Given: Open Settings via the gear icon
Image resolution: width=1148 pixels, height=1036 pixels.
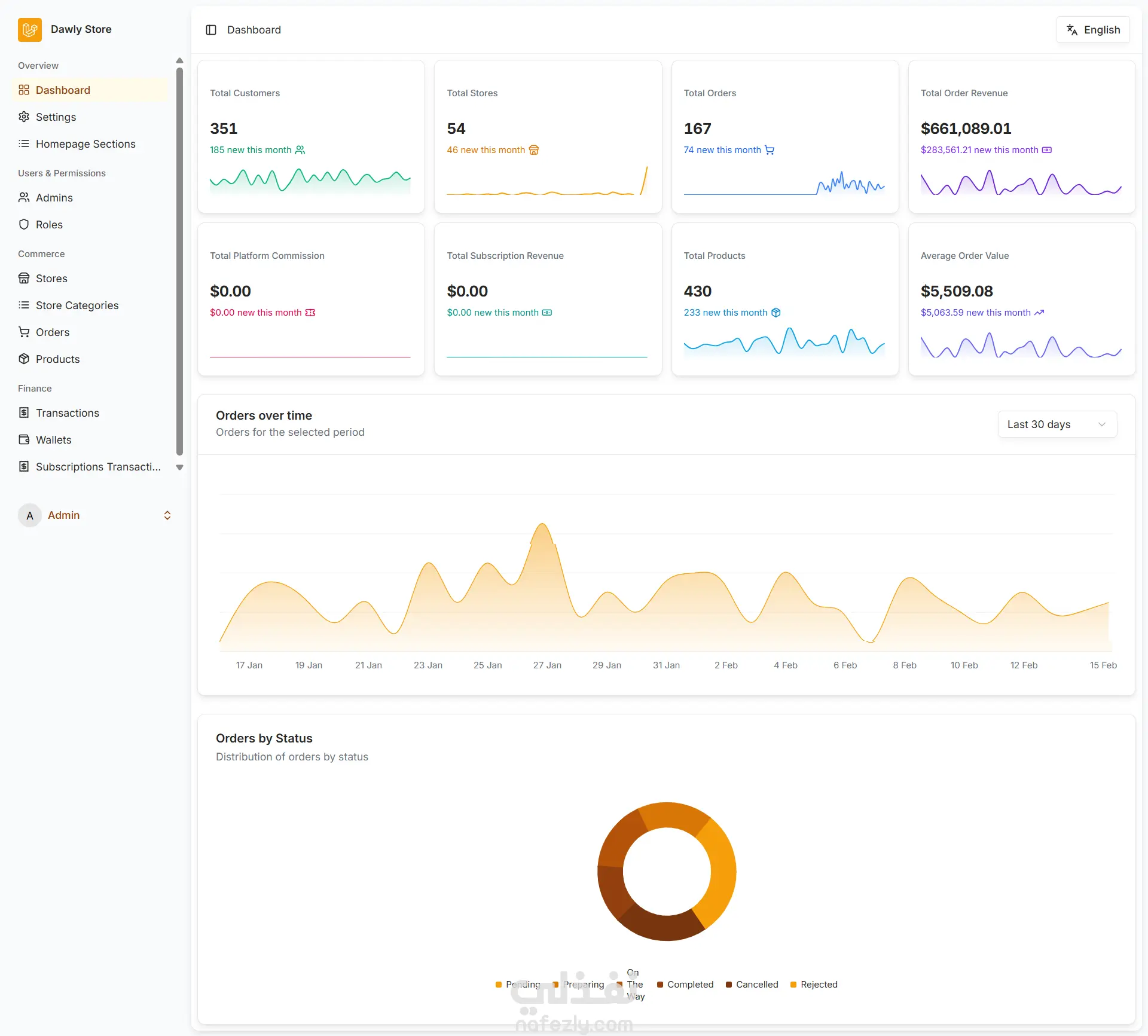Looking at the screenshot, I should 24,117.
